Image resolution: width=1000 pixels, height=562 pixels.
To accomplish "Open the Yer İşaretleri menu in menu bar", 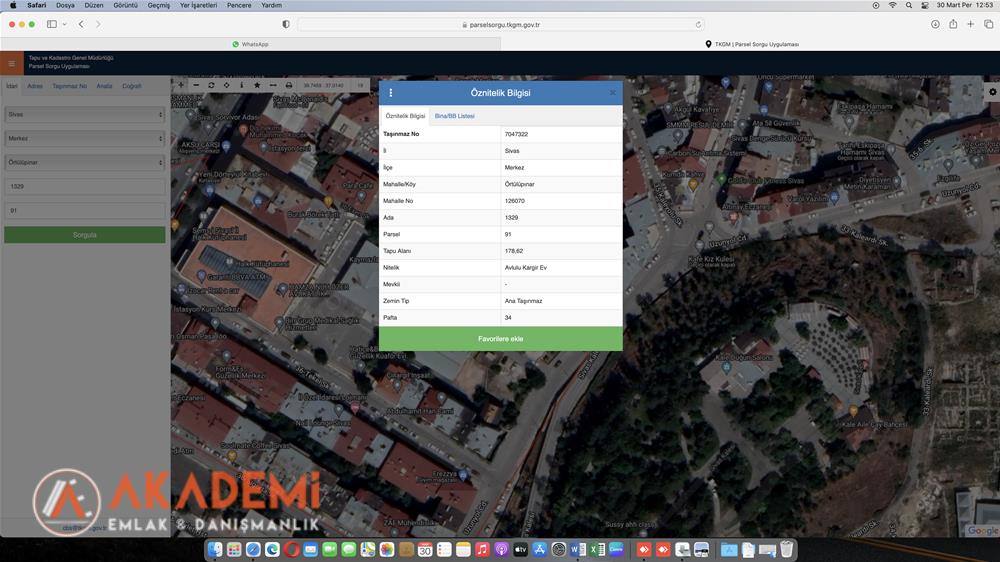I will [x=197, y=5].
